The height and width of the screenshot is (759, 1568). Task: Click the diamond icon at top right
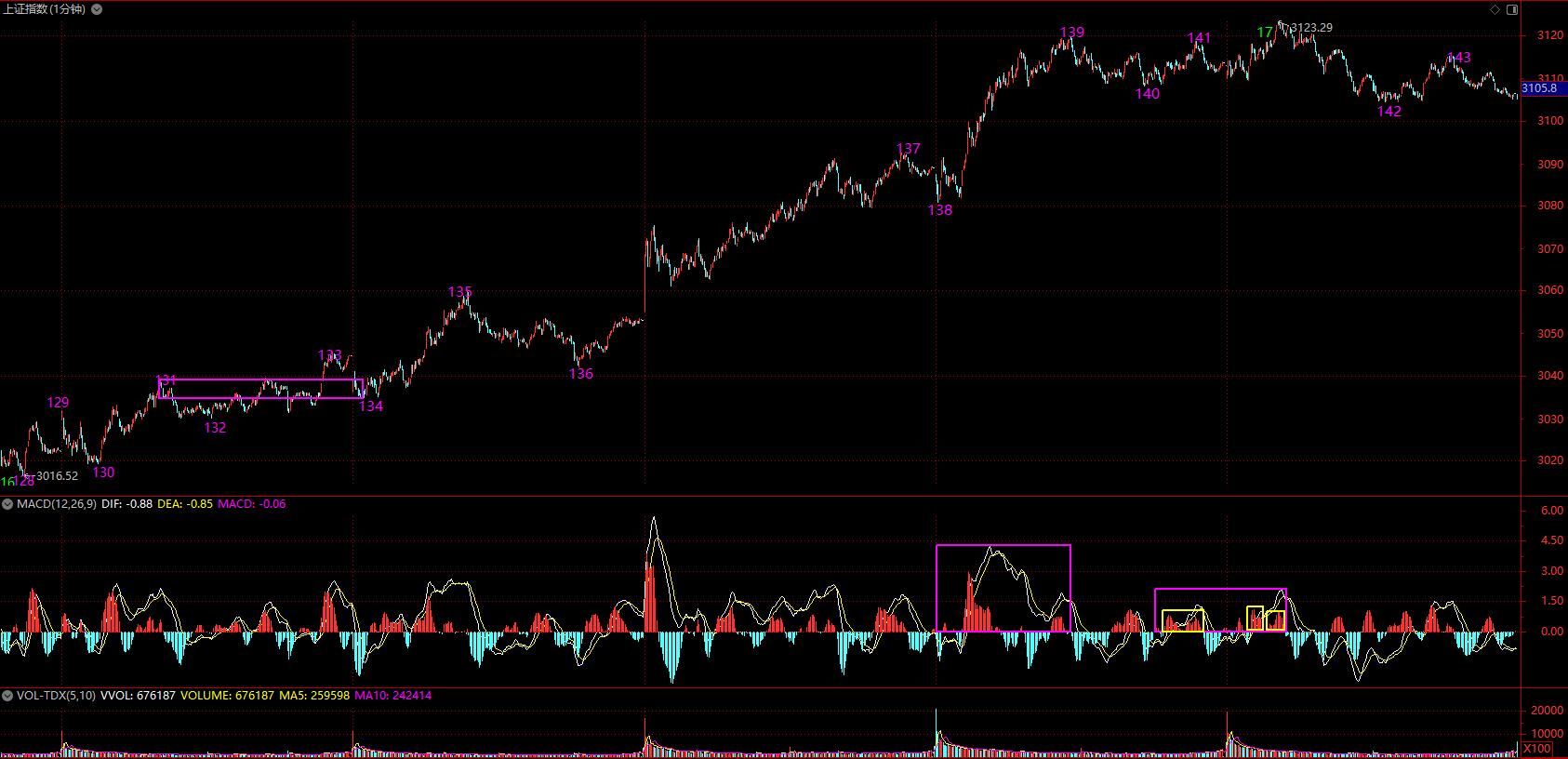pos(1495,9)
